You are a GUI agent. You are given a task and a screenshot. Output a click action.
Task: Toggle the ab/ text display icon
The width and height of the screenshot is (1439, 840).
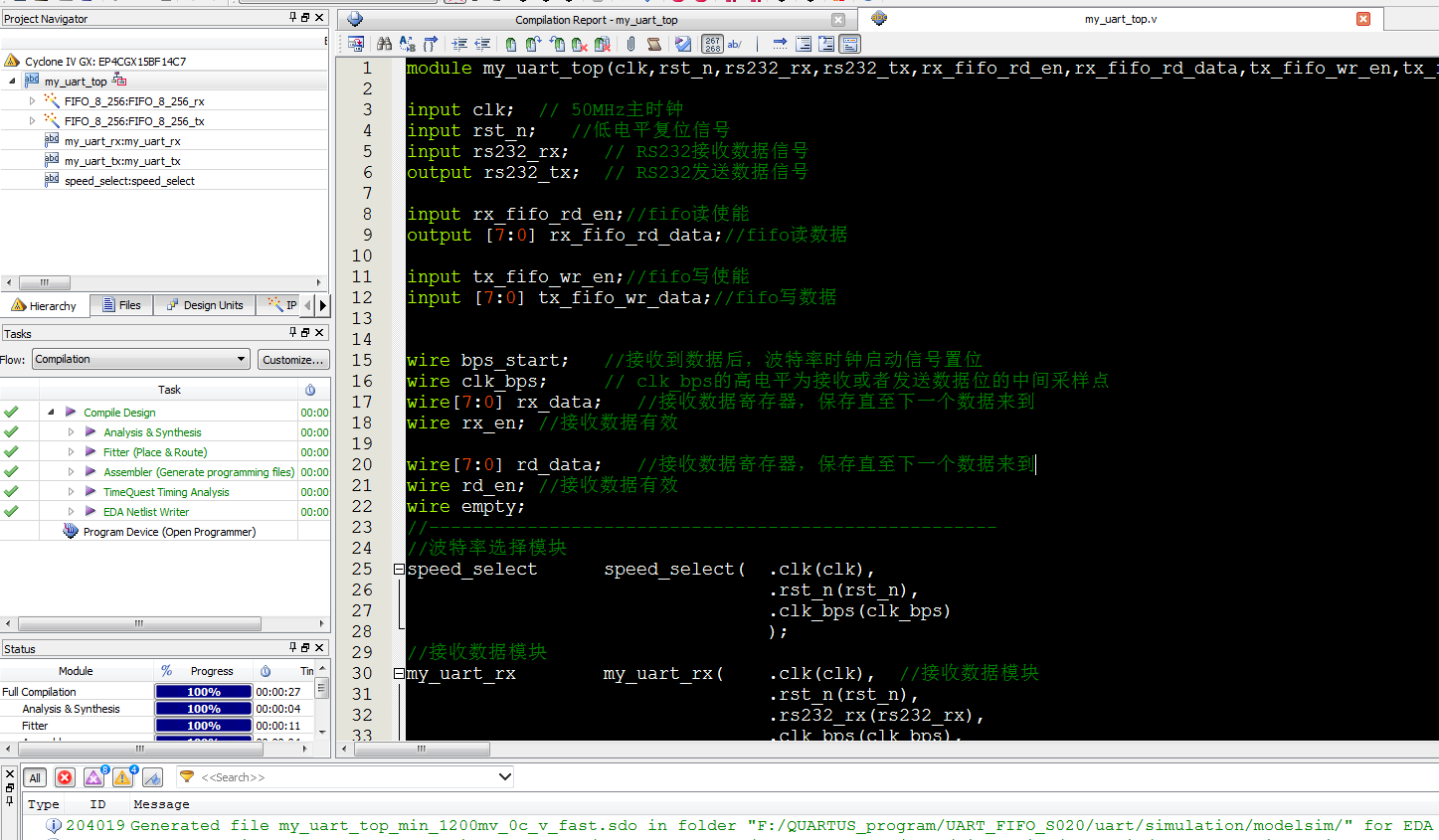[x=735, y=44]
